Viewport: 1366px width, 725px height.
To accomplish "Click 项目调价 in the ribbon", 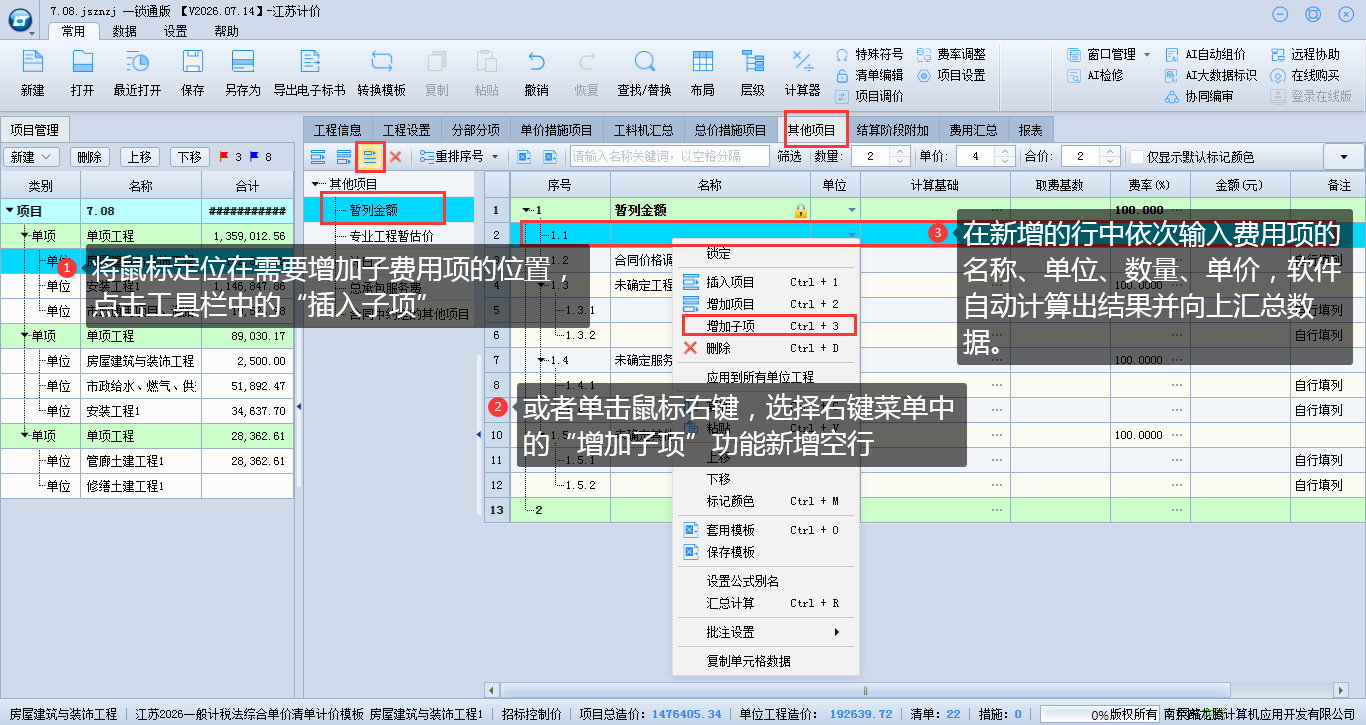I will point(869,96).
